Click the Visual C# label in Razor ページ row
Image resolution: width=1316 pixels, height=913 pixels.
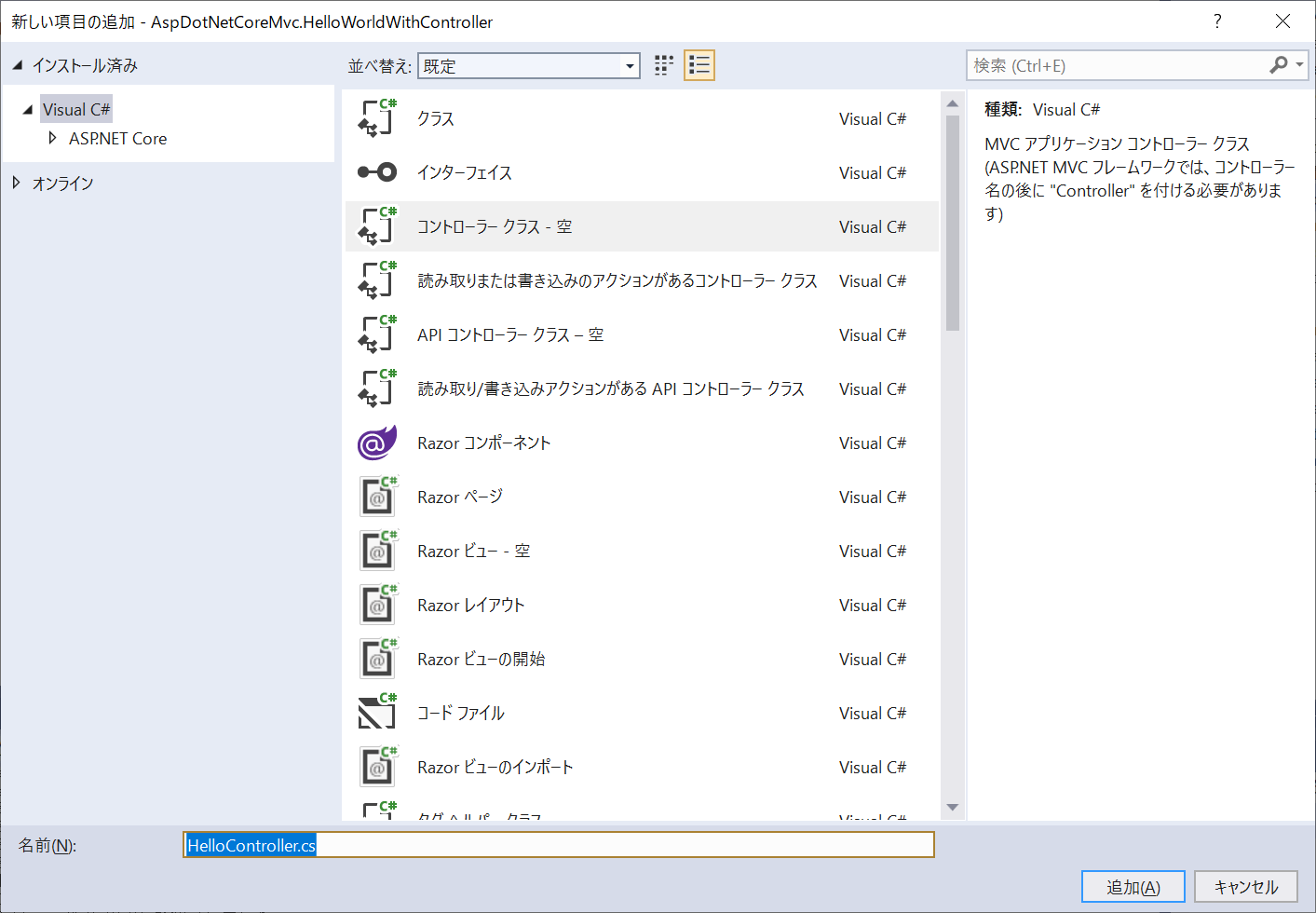pyautogui.click(x=873, y=497)
